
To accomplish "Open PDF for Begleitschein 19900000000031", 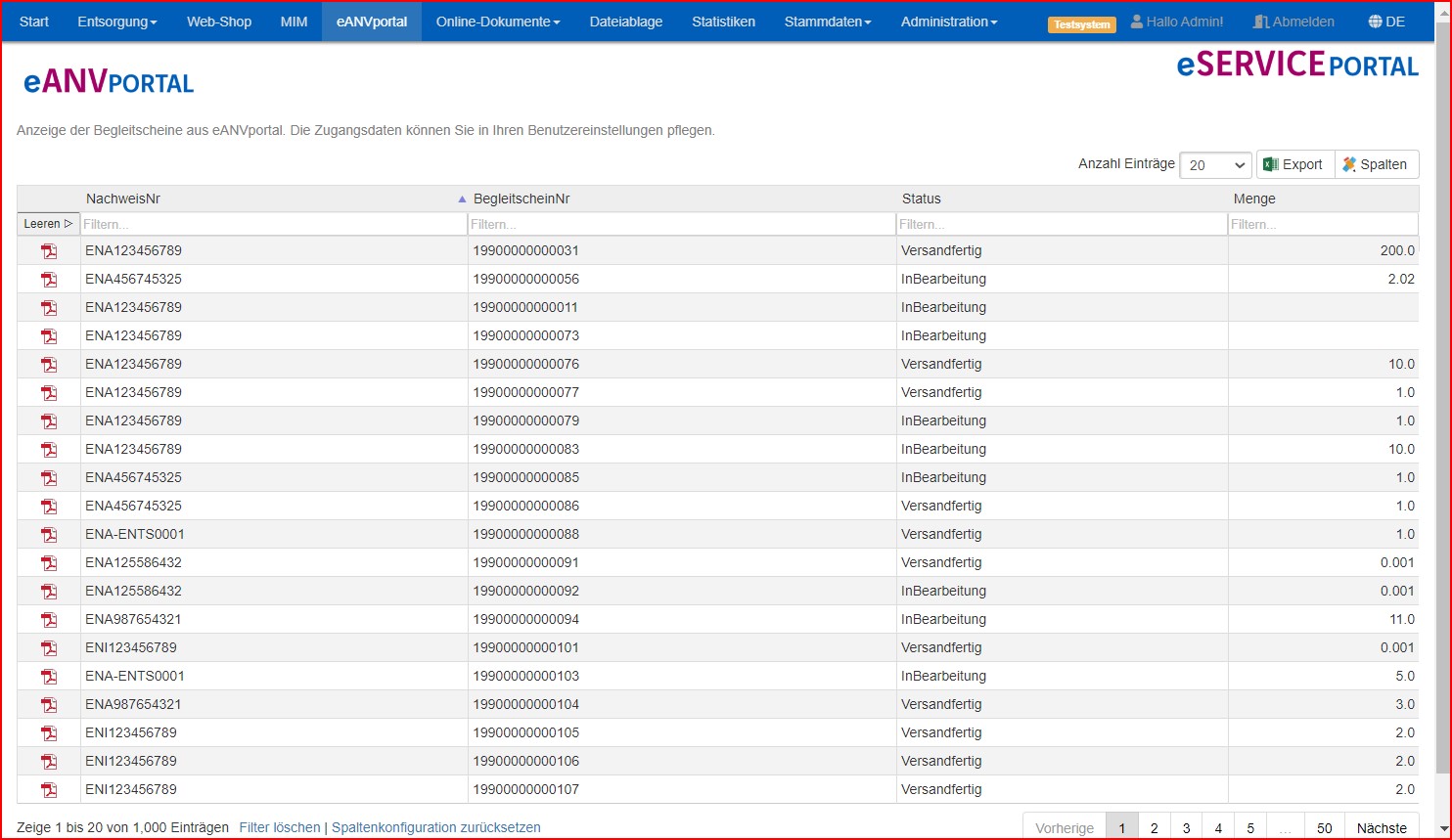I will pos(49,251).
